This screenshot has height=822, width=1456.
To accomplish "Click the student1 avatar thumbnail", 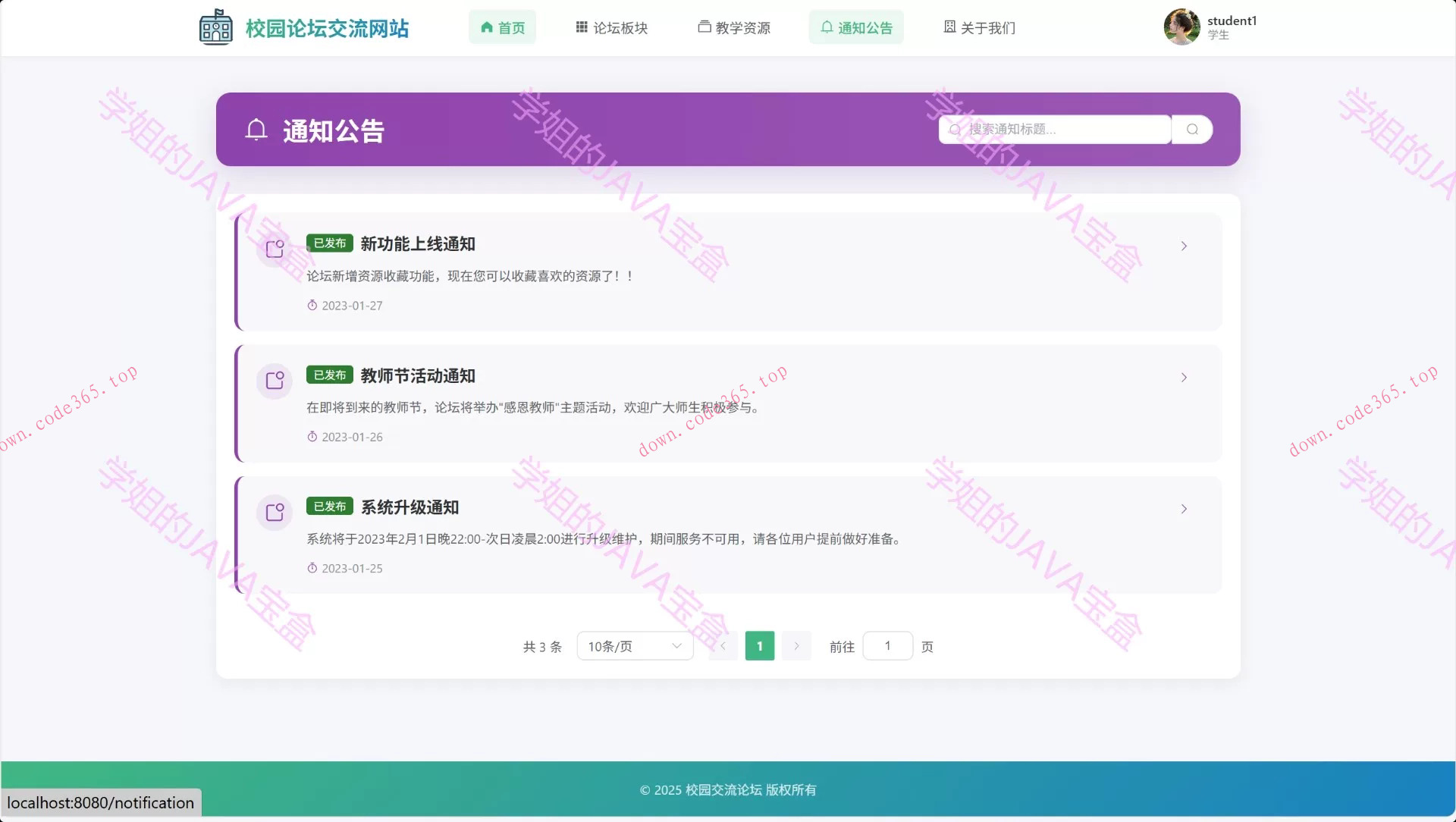I will [x=1181, y=27].
